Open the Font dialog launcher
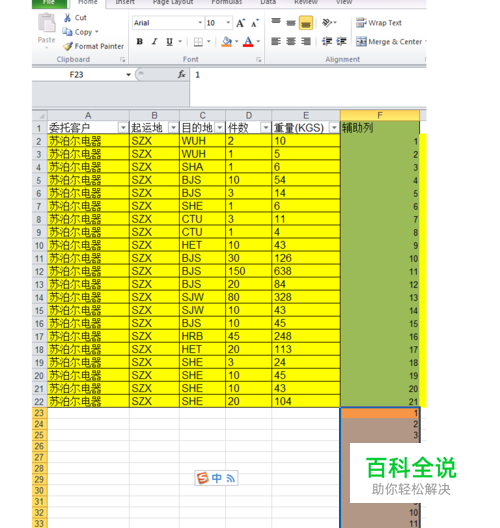The image size is (500, 528). (x=259, y=60)
